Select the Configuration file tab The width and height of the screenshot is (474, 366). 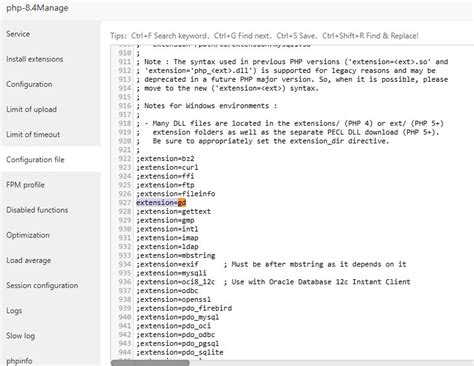pyautogui.click(x=35, y=160)
